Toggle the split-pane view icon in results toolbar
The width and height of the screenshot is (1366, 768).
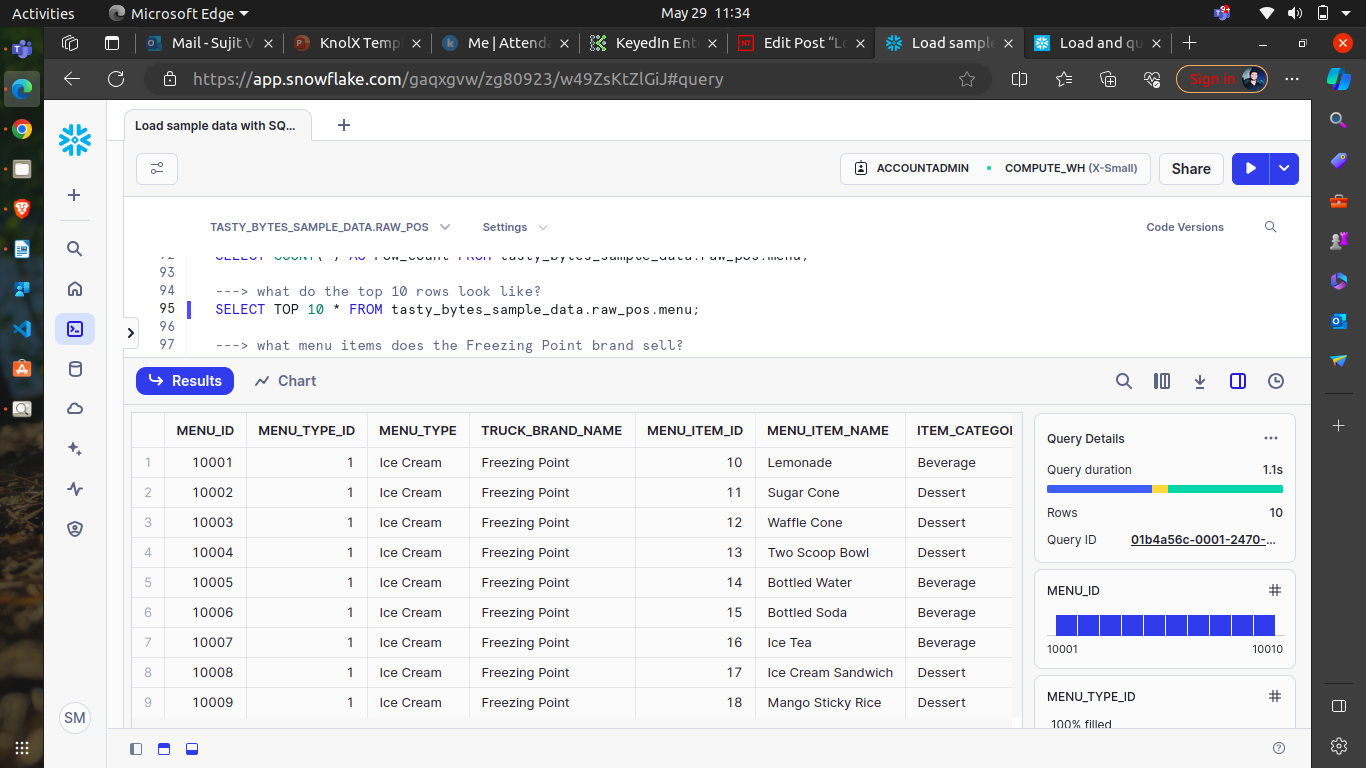1238,381
